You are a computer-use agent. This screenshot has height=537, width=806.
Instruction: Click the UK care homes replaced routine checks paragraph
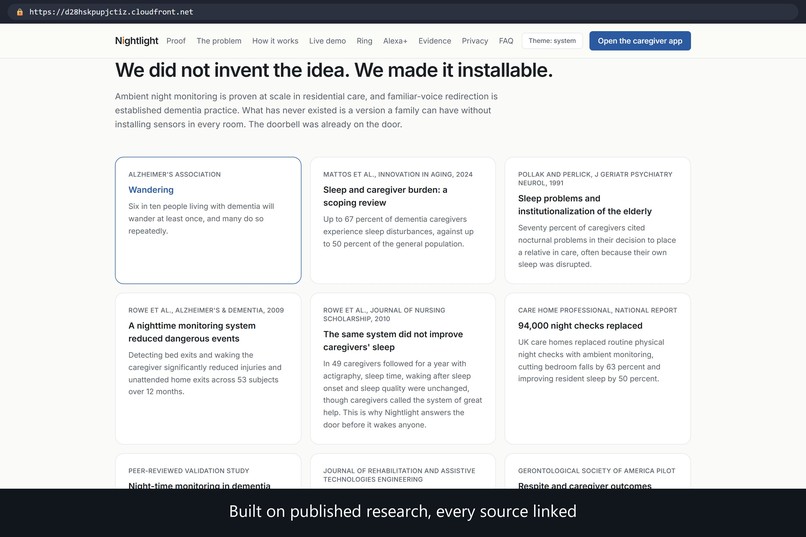tap(591, 360)
